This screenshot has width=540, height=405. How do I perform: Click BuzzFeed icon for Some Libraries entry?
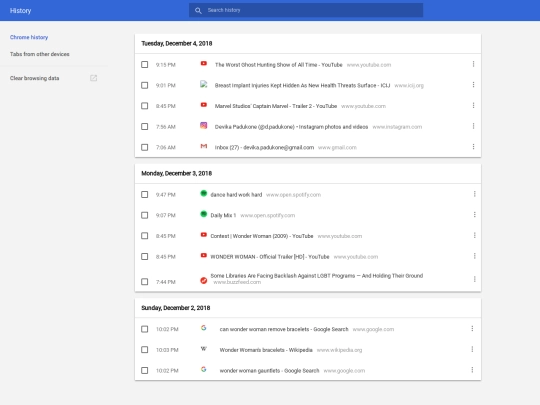click(204, 281)
